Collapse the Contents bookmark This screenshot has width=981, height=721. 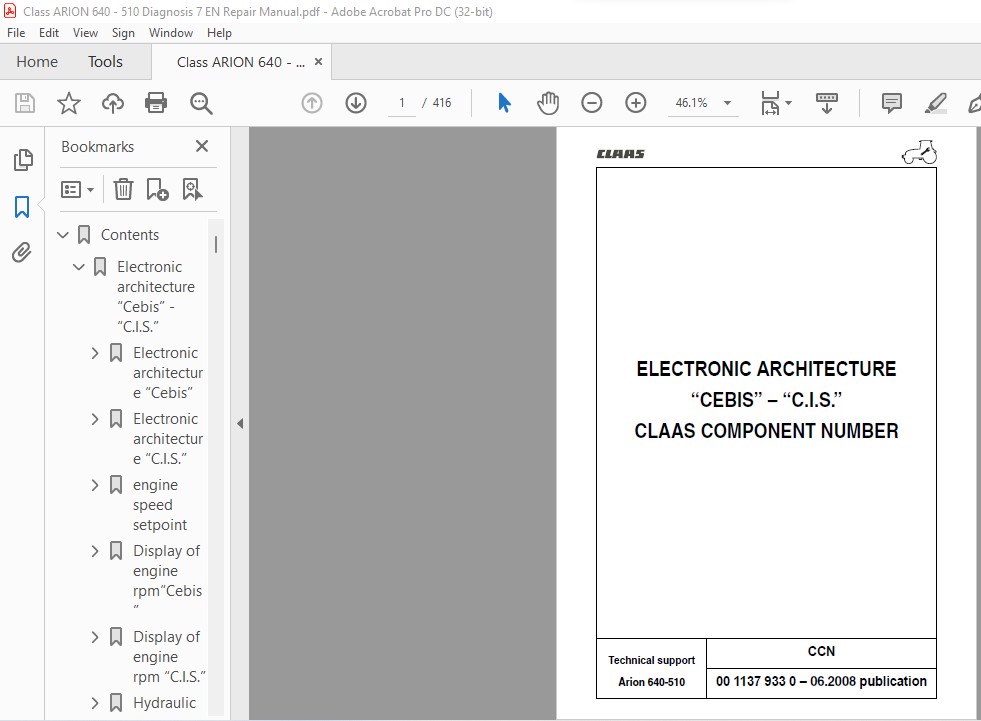[x=63, y=235]
